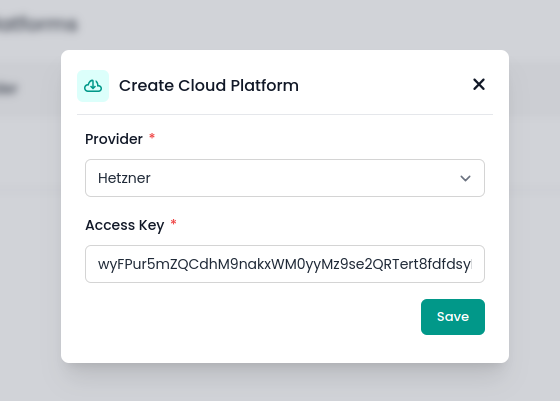560x401 pixels.
Task: Expand provider list via chevron arrow
Action: (465, 178)
